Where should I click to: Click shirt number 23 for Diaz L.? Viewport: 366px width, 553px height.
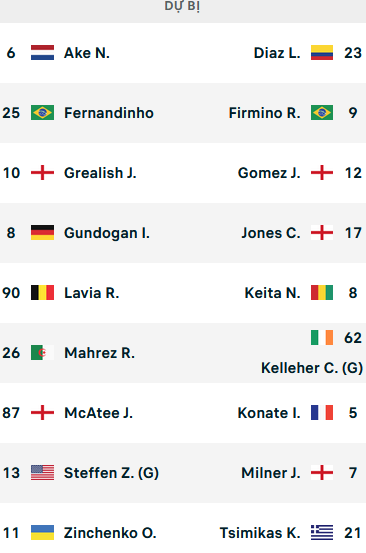tap(353, 53)
